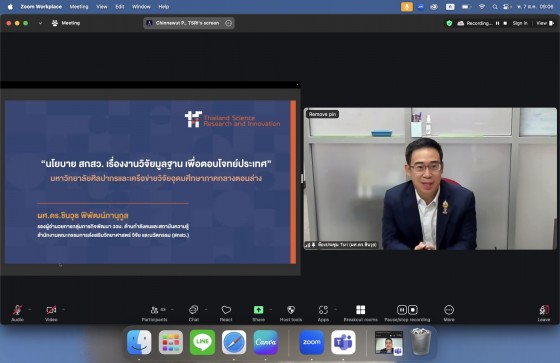Stop recording from top bar indicator

click(505, 23)
